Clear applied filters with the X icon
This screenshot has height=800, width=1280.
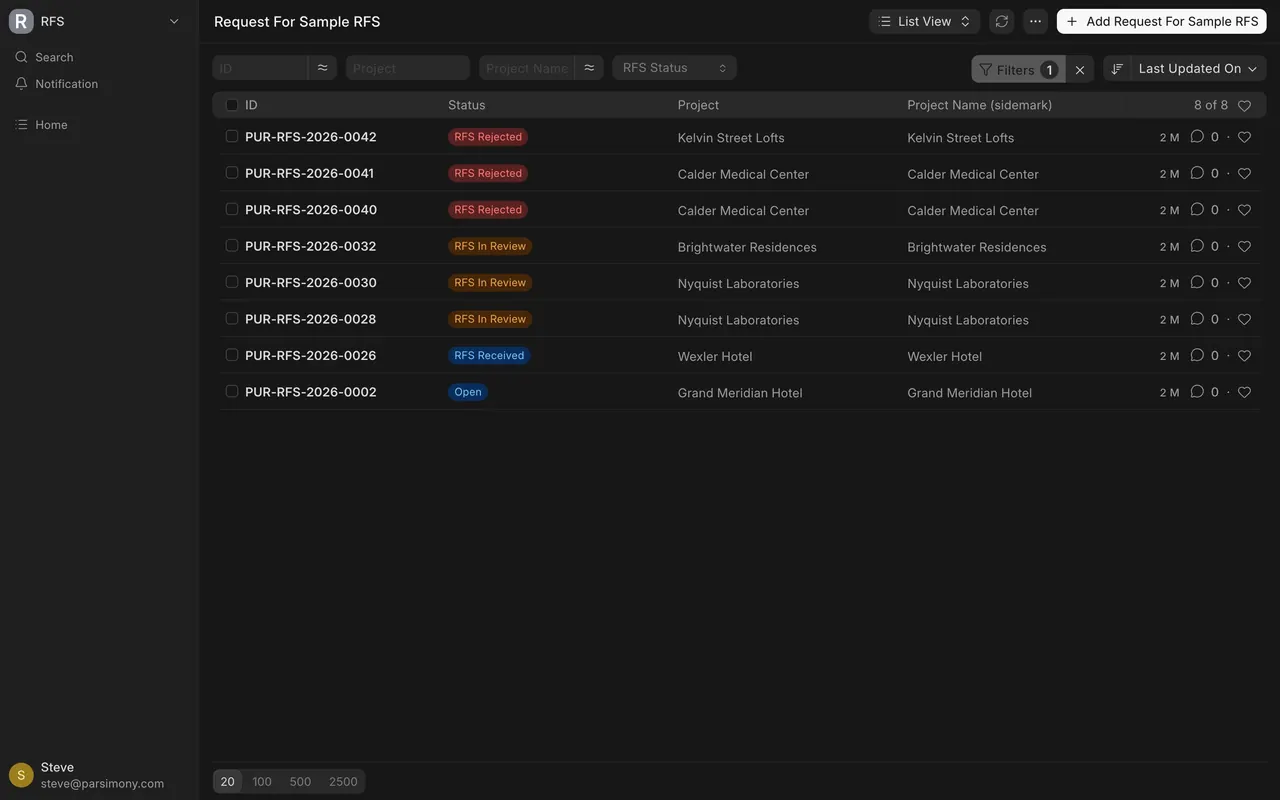click(1080, 69)
